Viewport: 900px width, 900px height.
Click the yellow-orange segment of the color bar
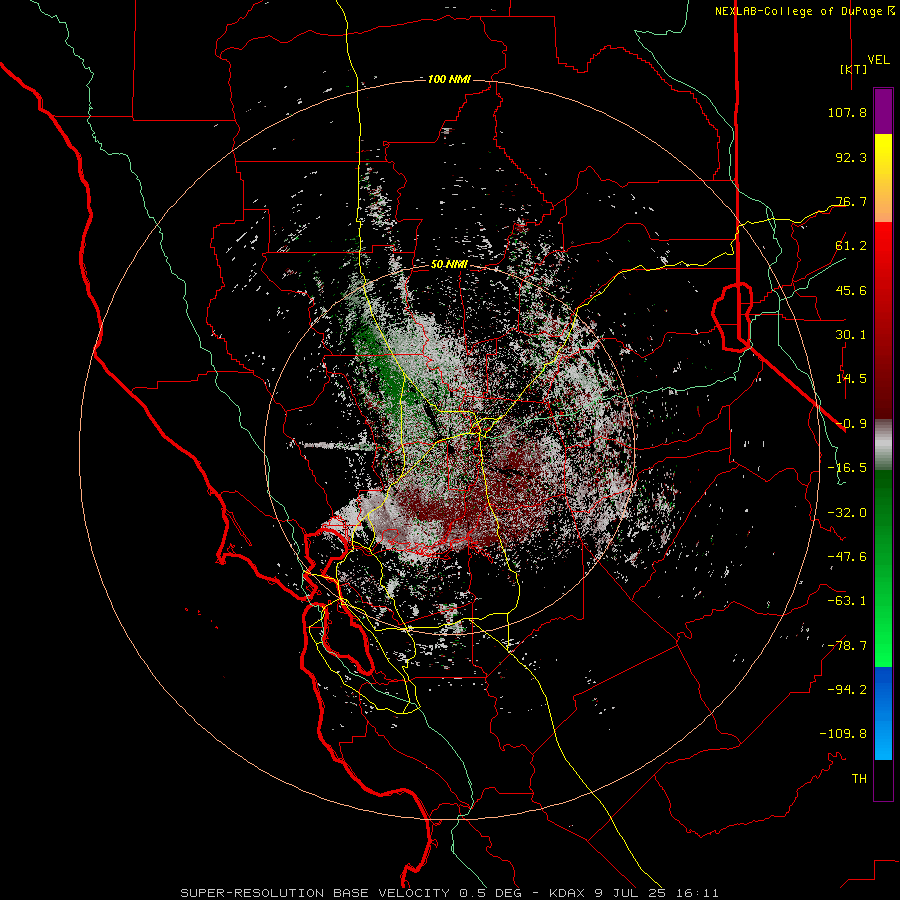[x=883, y=178]
